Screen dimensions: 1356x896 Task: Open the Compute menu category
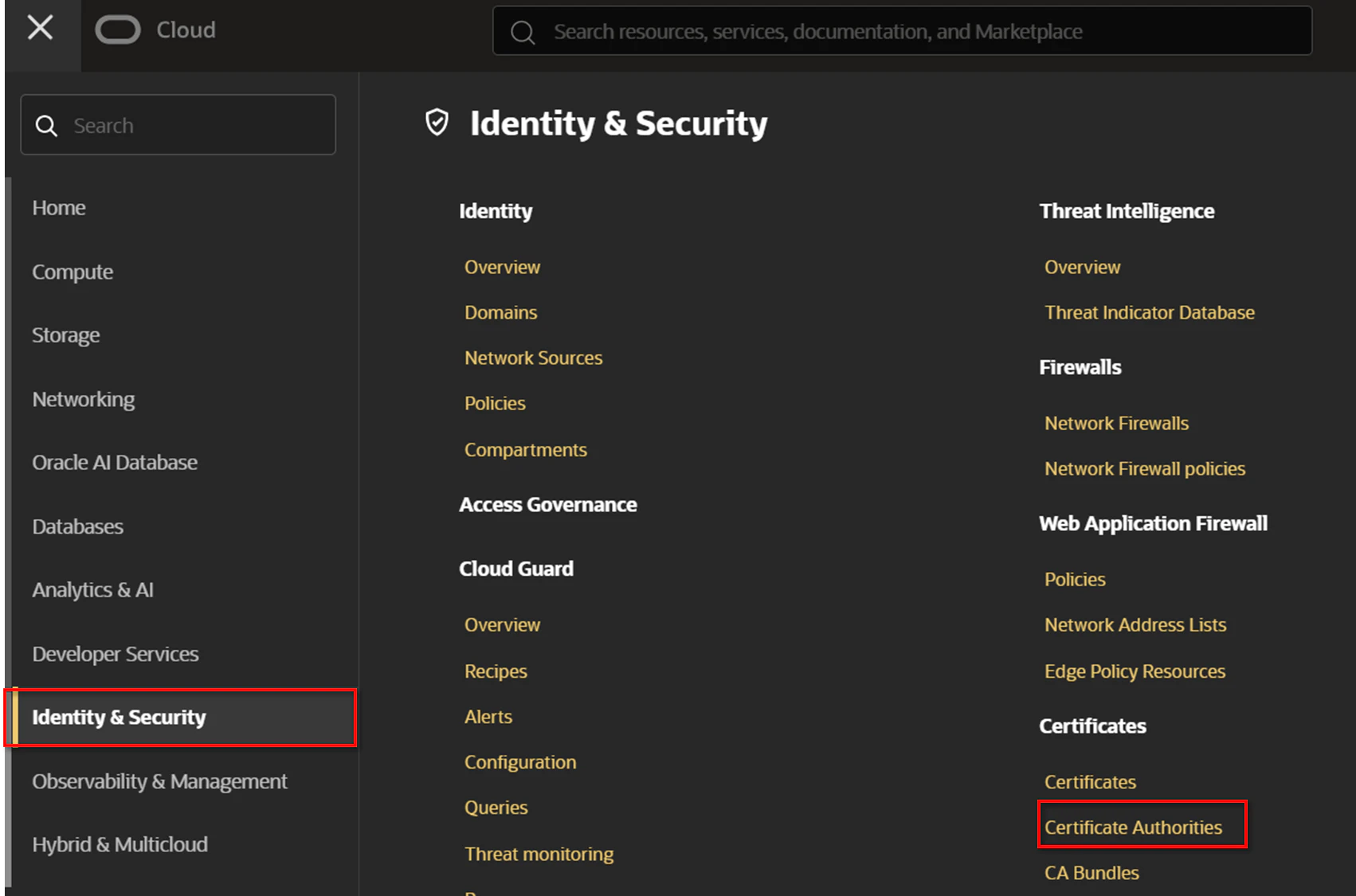73,272
